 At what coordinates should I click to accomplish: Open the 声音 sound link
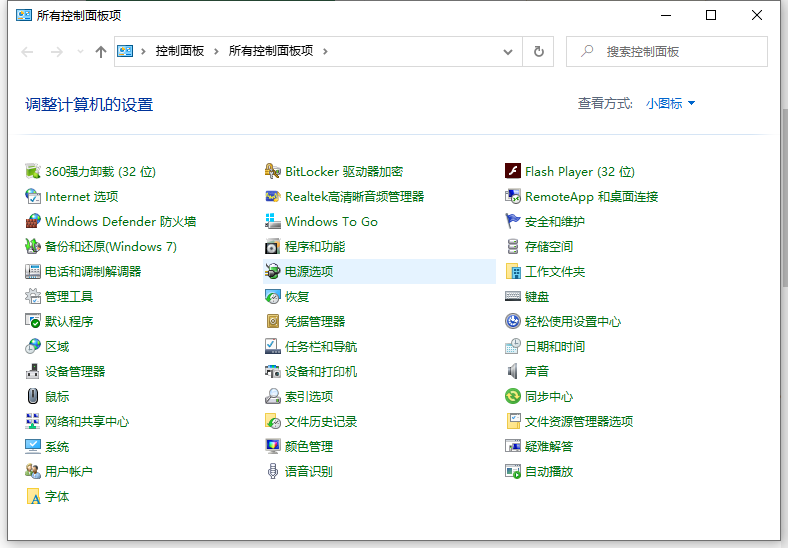[537, 372]
